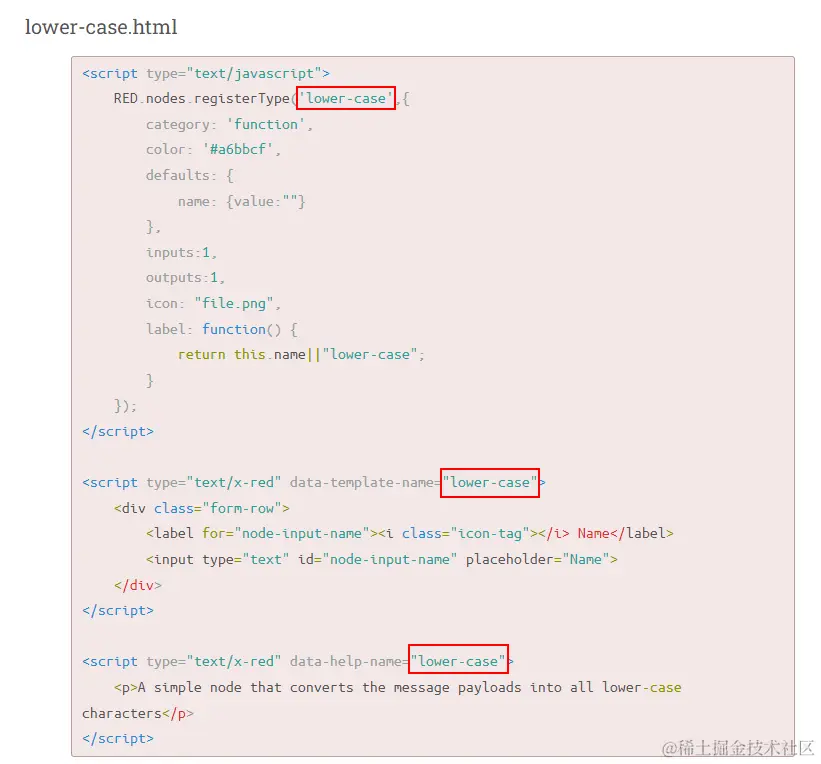Click the defaults: { line
The height and width of the screenshot is (764, 821).
190,175
